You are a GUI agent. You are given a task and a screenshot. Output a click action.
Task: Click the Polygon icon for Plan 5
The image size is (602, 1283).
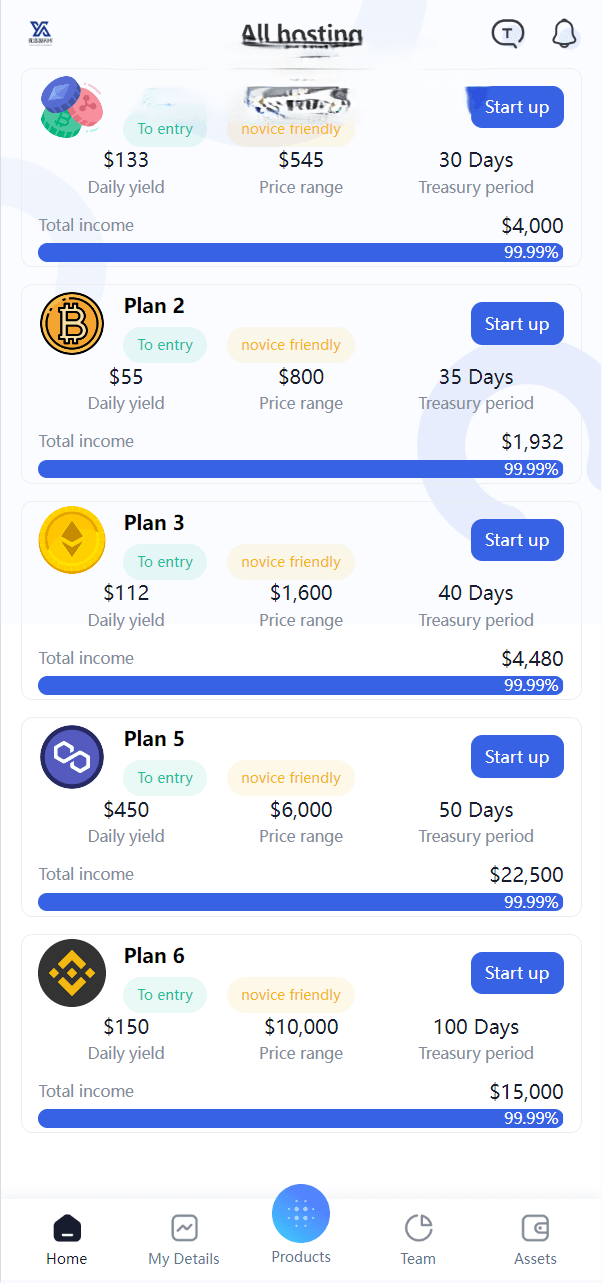(72, 757)
